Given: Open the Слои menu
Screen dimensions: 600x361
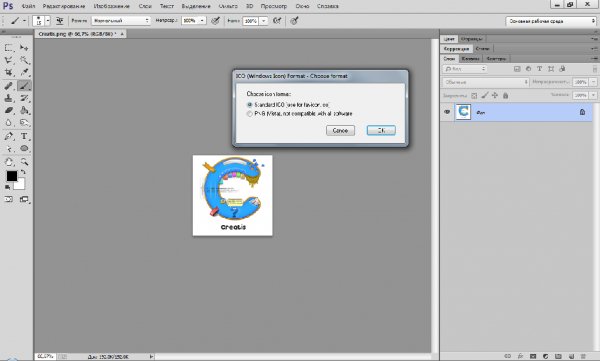Looking at the screenshot, I should pos(145,6).
